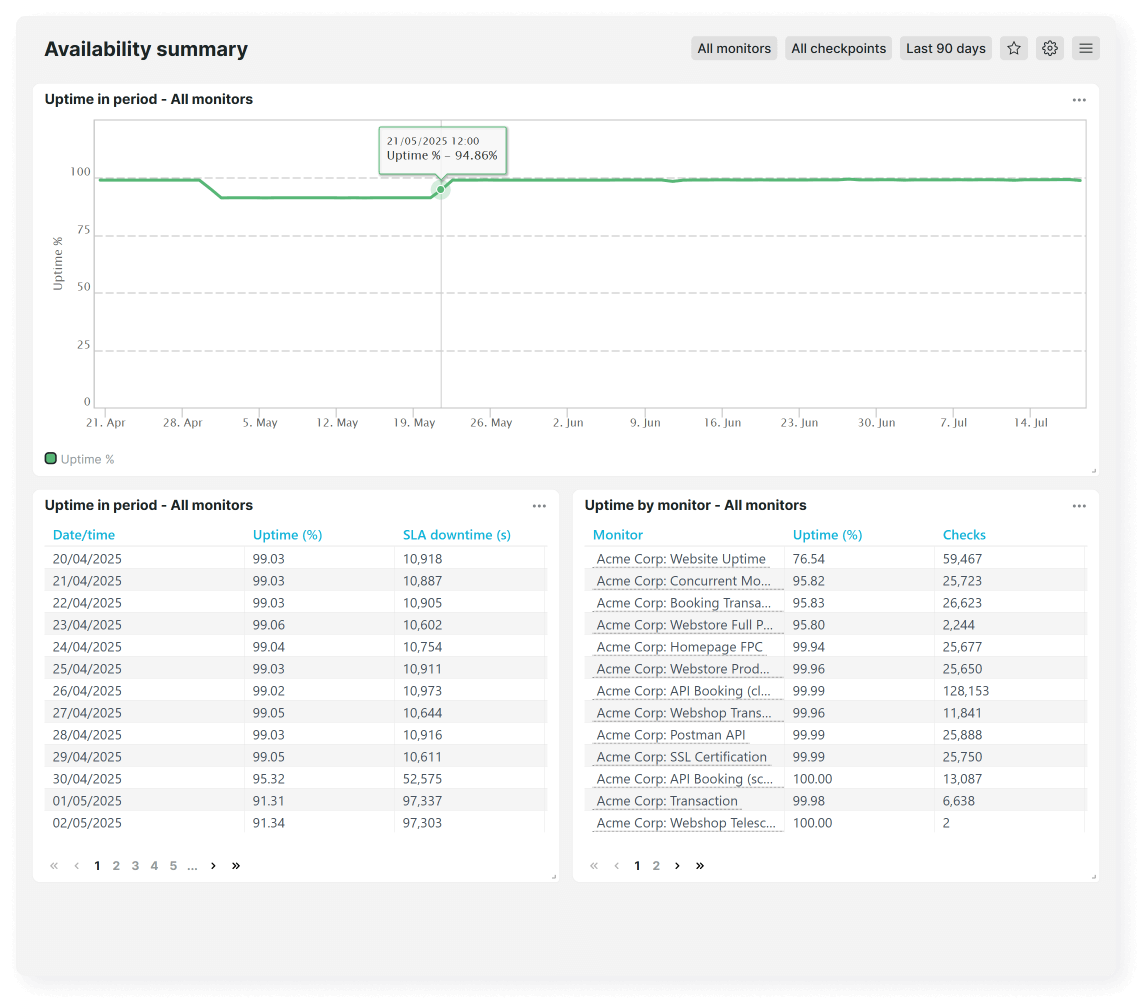1148x1008 pixels.
Task: Sort the table by Uptime (%) column
Action: tap(287, 535)
